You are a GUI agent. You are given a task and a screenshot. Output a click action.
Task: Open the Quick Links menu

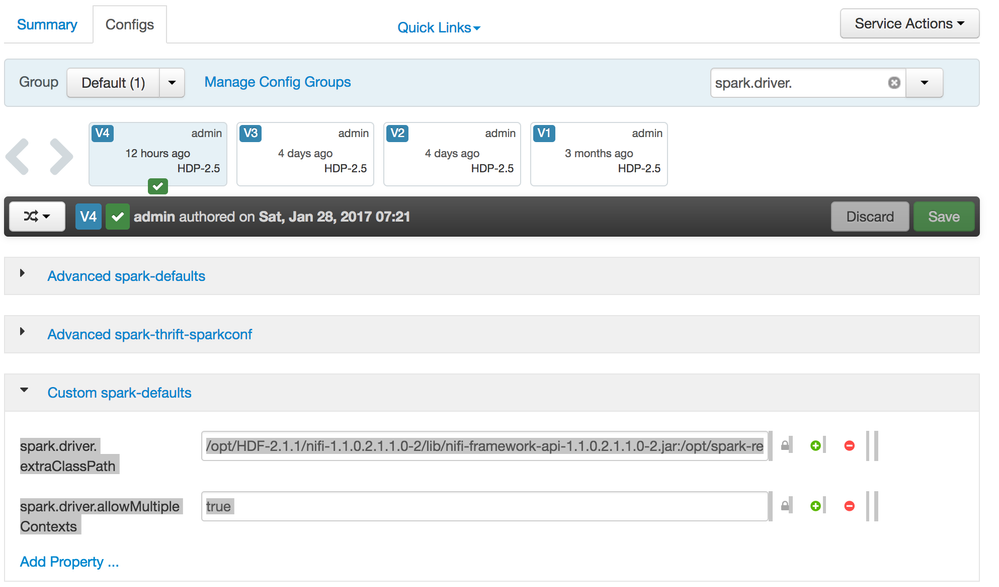(438, 27)
